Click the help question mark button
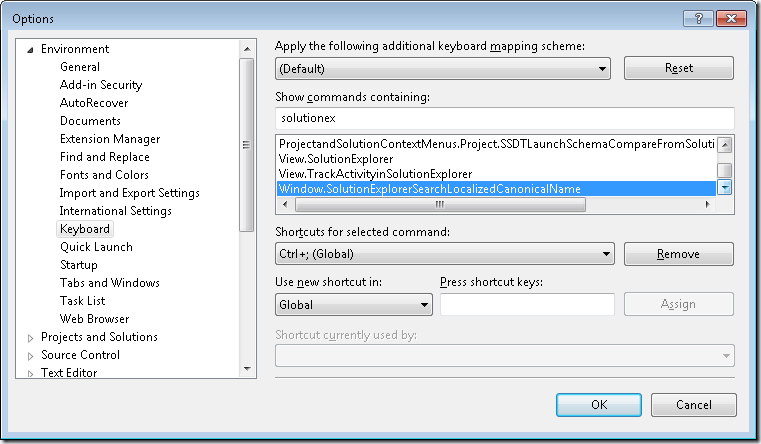Screen dimensions: 761x444 [x=698, y=18]
